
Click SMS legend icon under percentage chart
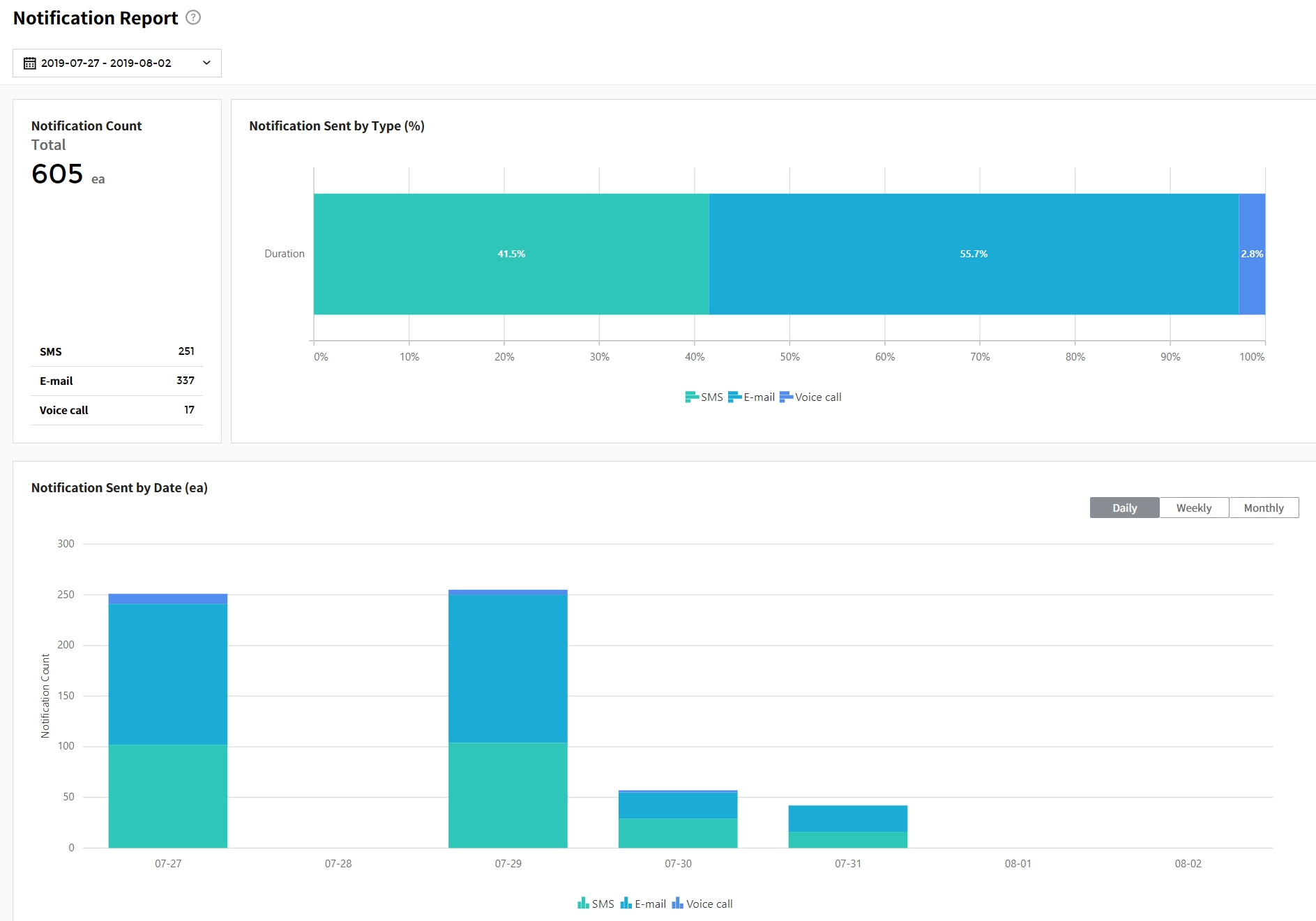pyautogui.click(x=691, y=397)
